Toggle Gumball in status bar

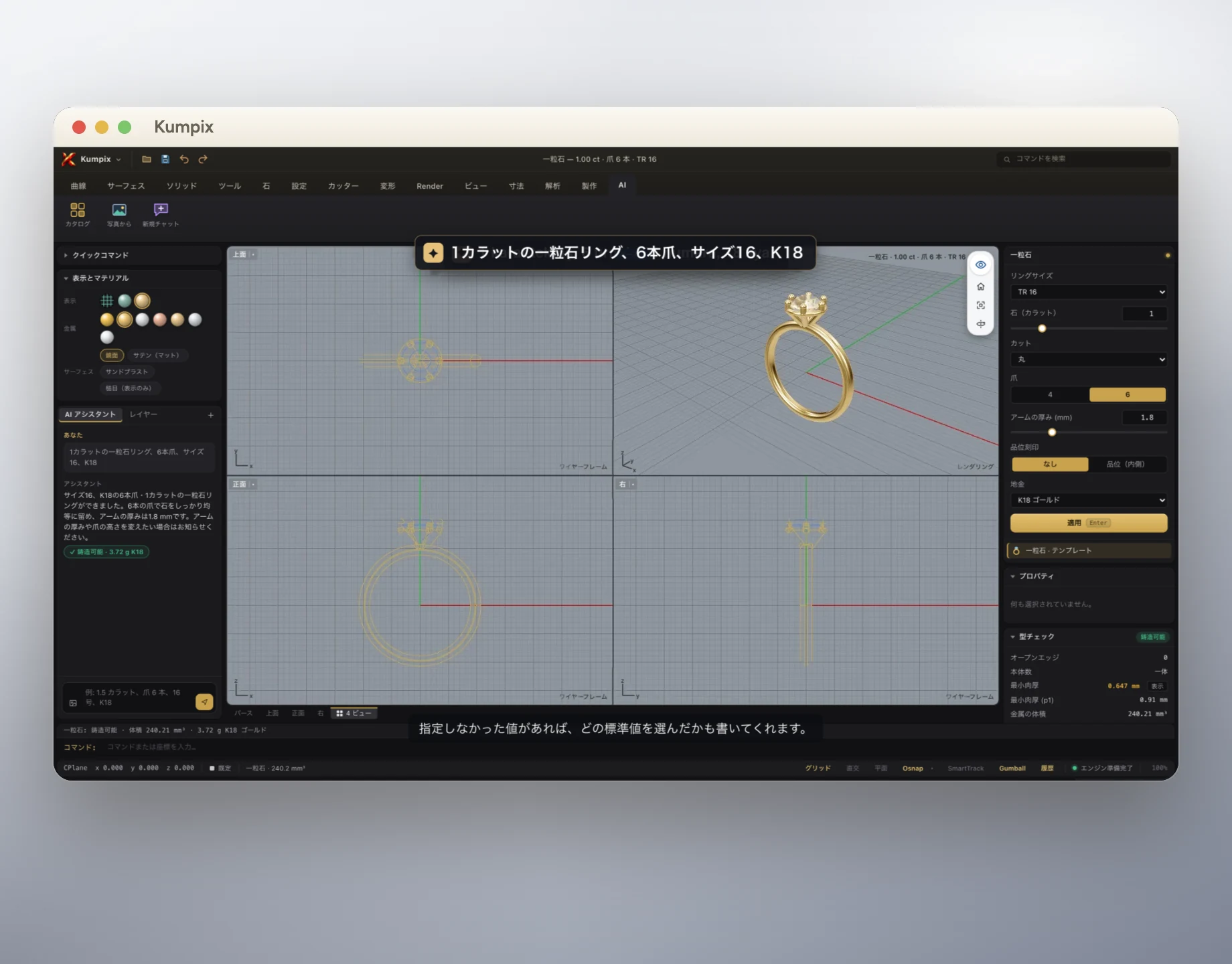[x=1012, y=769]
